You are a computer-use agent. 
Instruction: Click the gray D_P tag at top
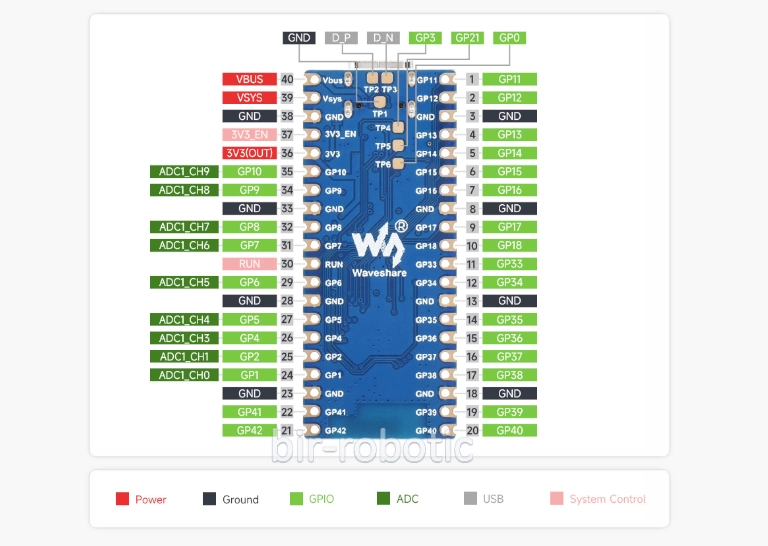point(341,38)
